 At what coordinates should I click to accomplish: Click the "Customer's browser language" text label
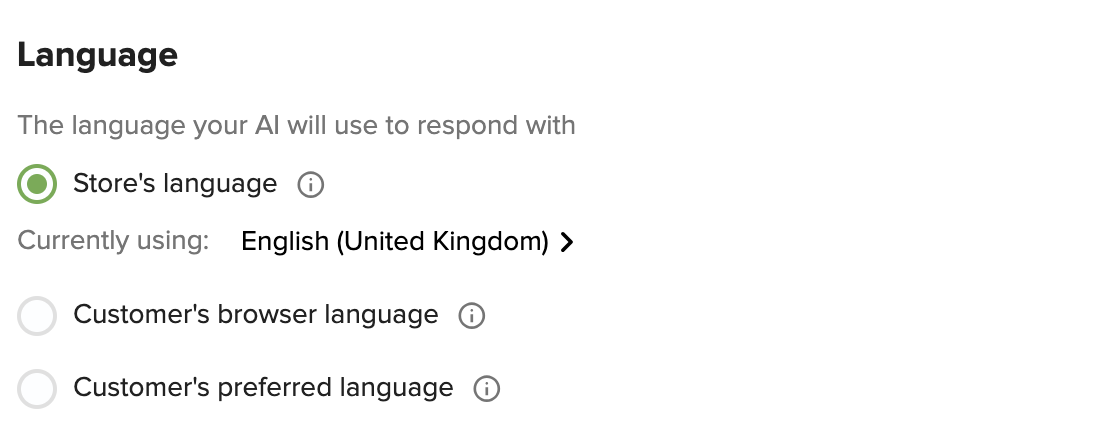pos(256,315)
